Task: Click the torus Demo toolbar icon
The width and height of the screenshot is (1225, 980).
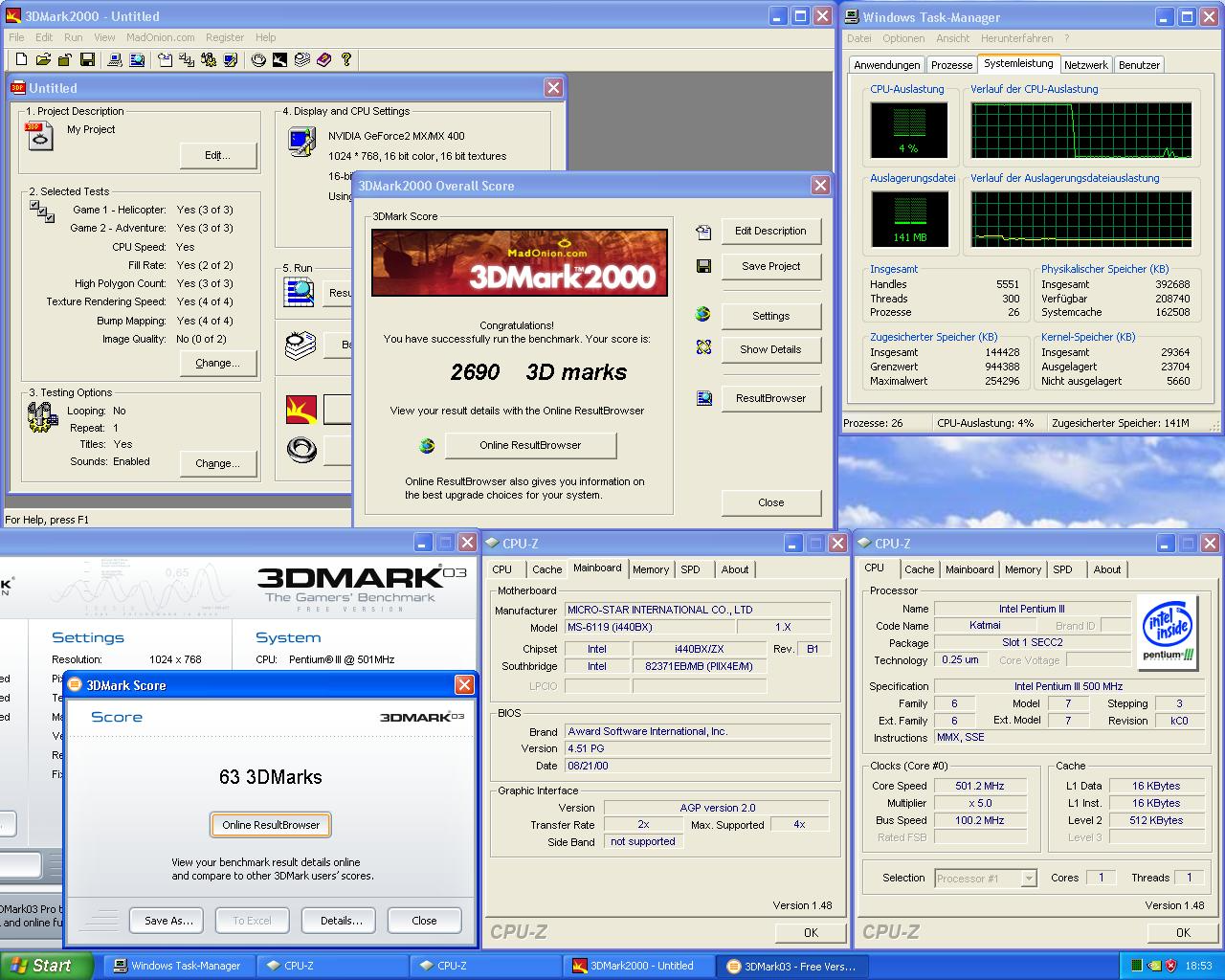Action: pos(258,59)
